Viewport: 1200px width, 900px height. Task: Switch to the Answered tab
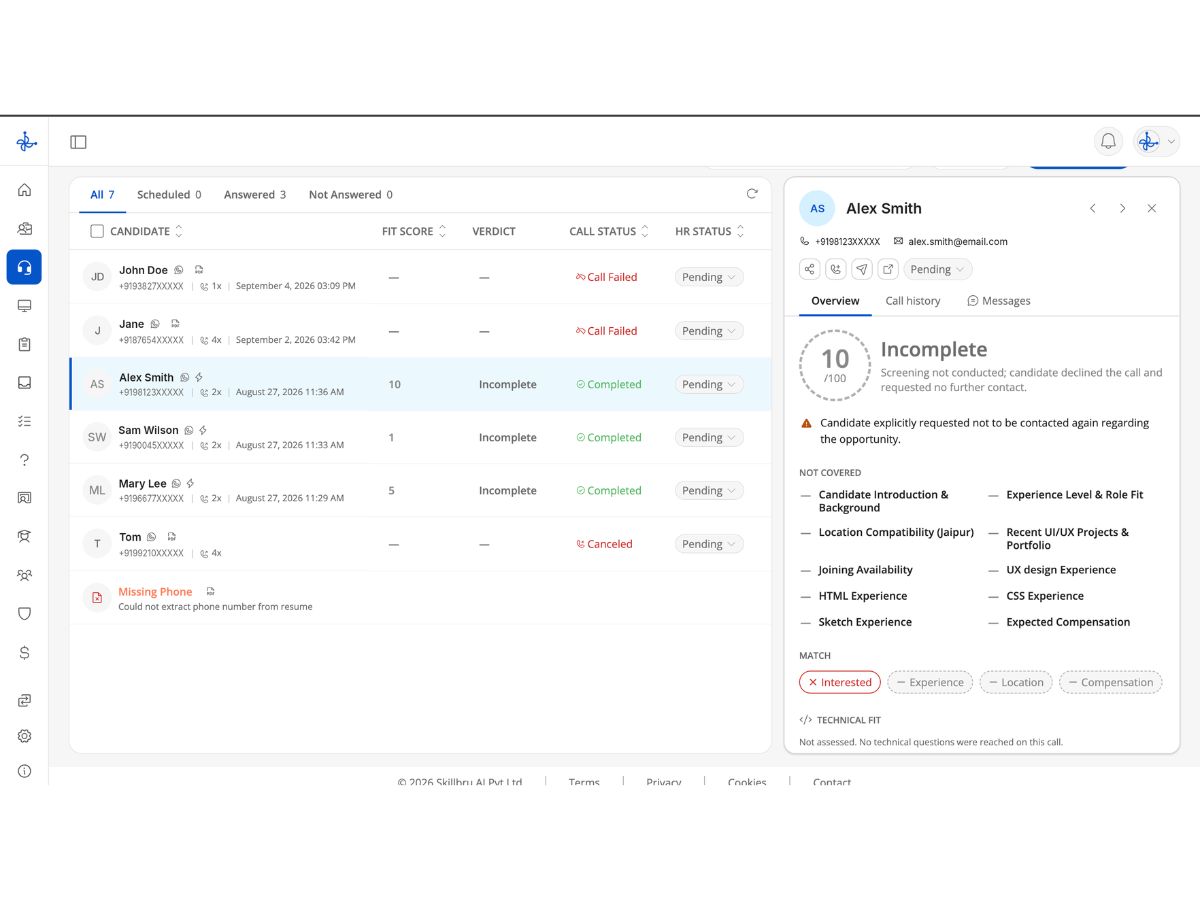(255, 195)
